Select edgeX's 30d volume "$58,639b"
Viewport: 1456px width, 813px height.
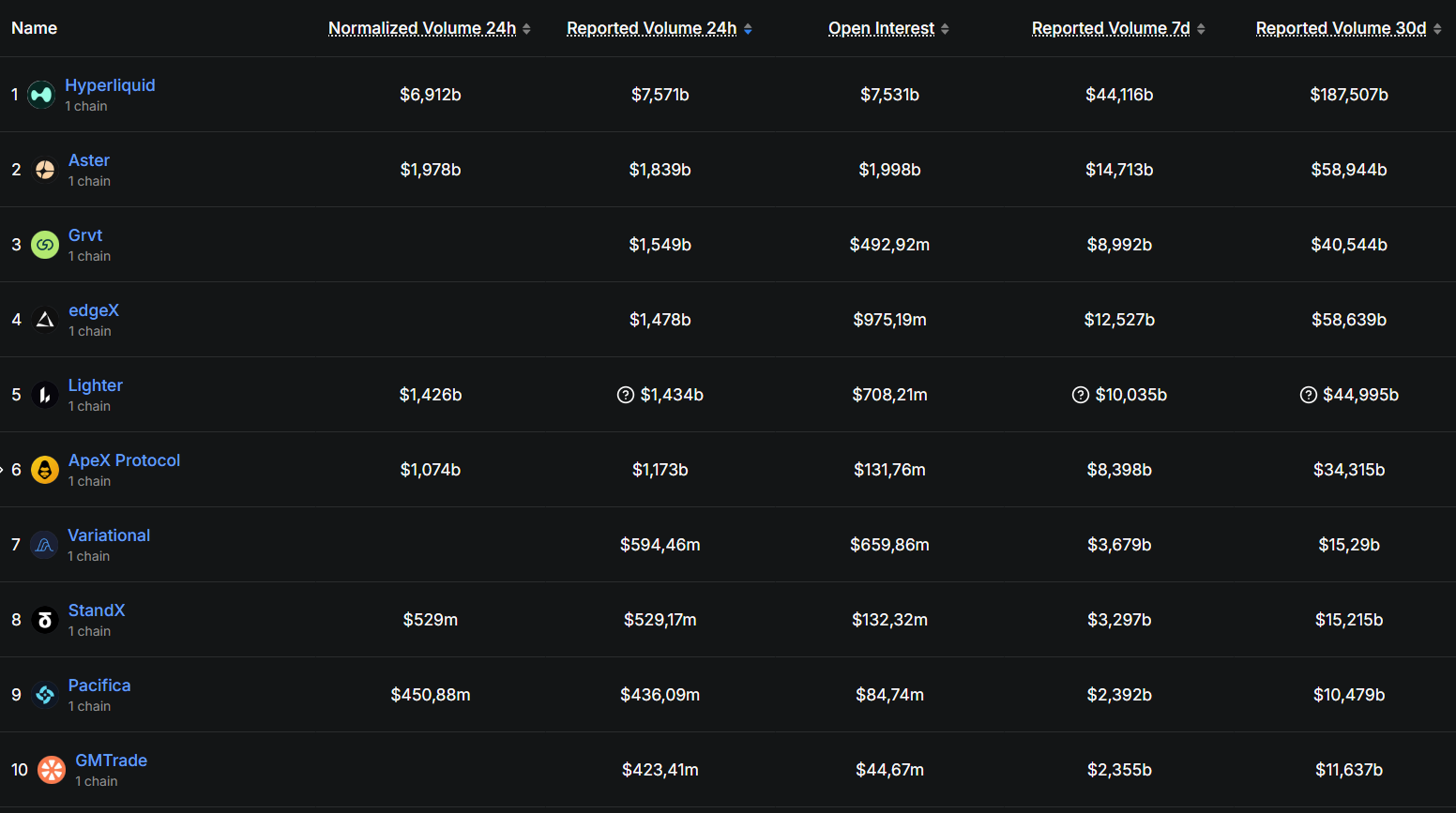click(1349, 320)
